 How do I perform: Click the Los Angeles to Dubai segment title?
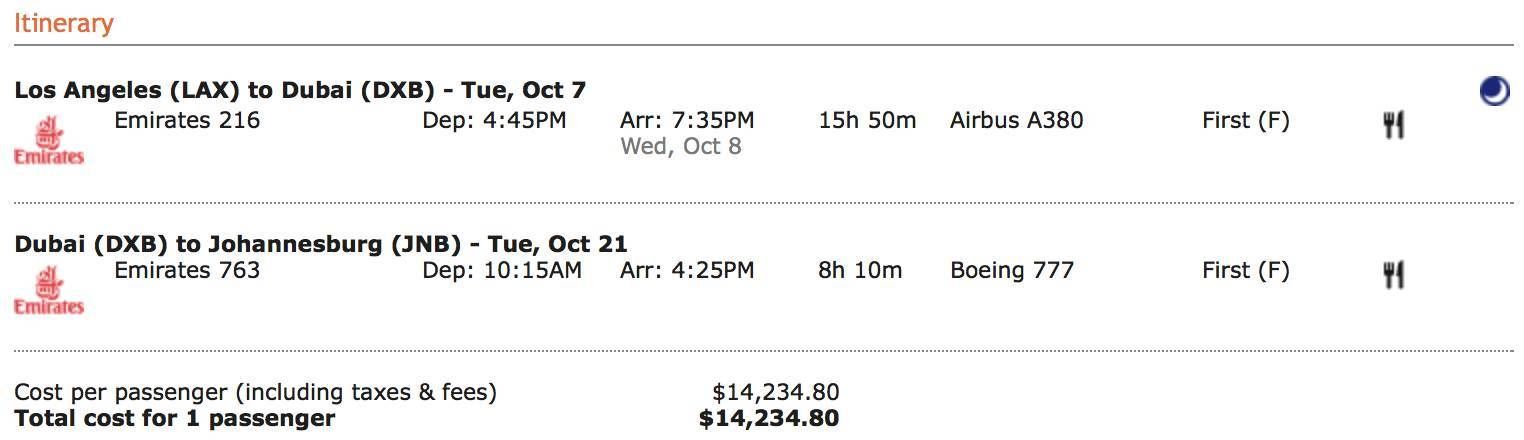[x=300, y=90]
